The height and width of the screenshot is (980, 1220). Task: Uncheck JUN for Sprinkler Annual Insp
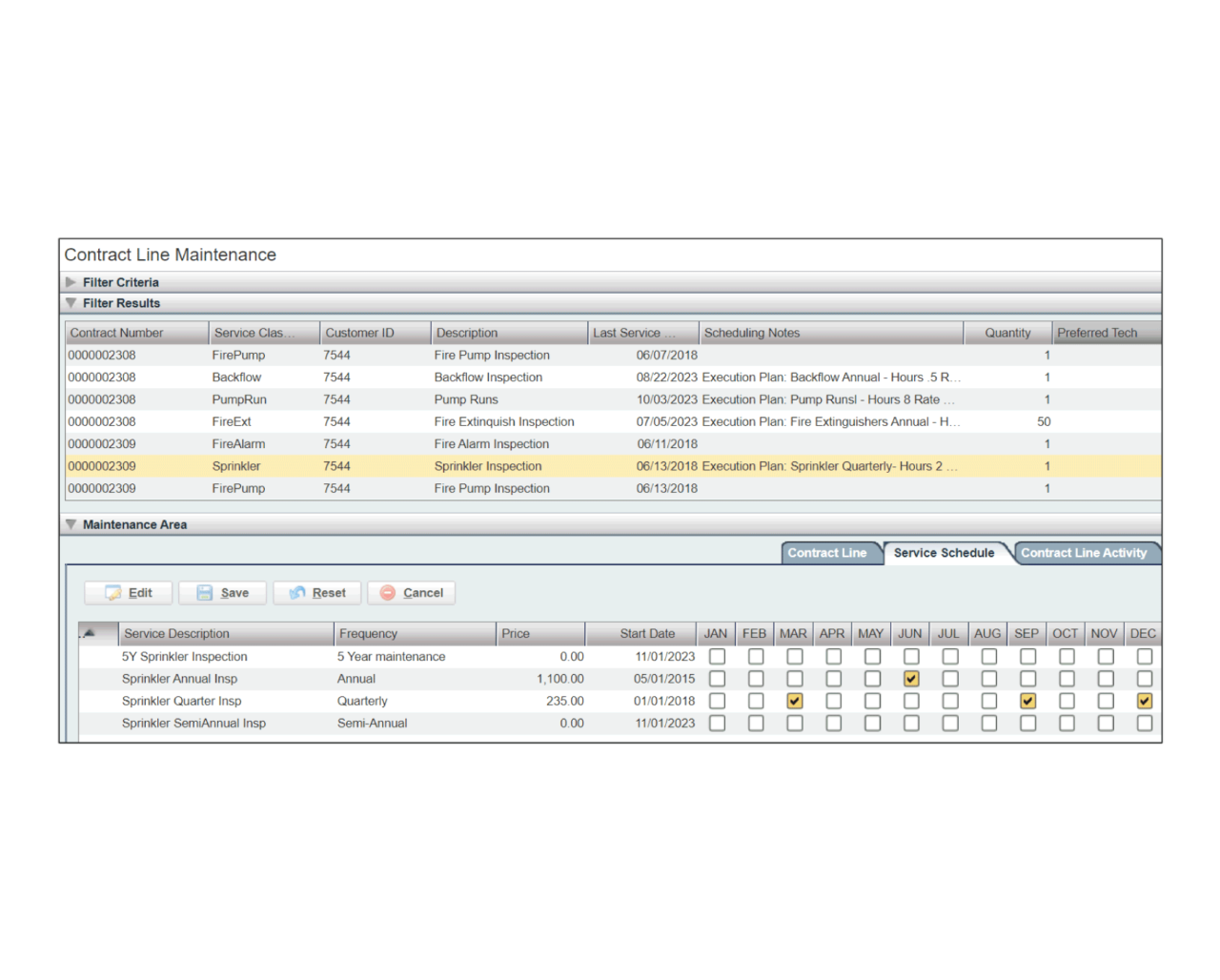(911, 679)
